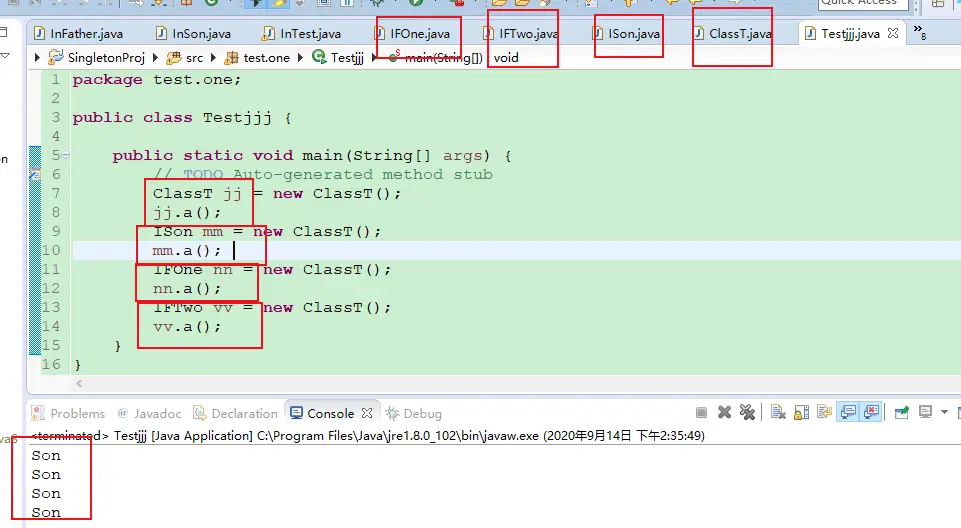Image resolution: width=961 pixels, height=528 pixels.
Task: Remove all terminated launches in Console
Action: click(x=747, y=412)
